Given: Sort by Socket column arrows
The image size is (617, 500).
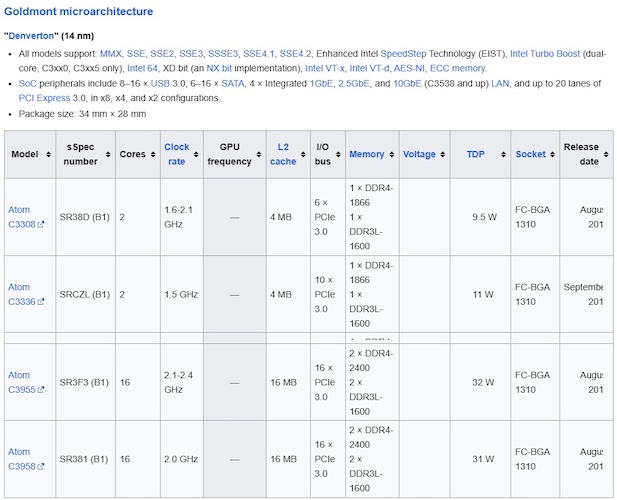Looking at the screenshot, I should pos(552,154).
